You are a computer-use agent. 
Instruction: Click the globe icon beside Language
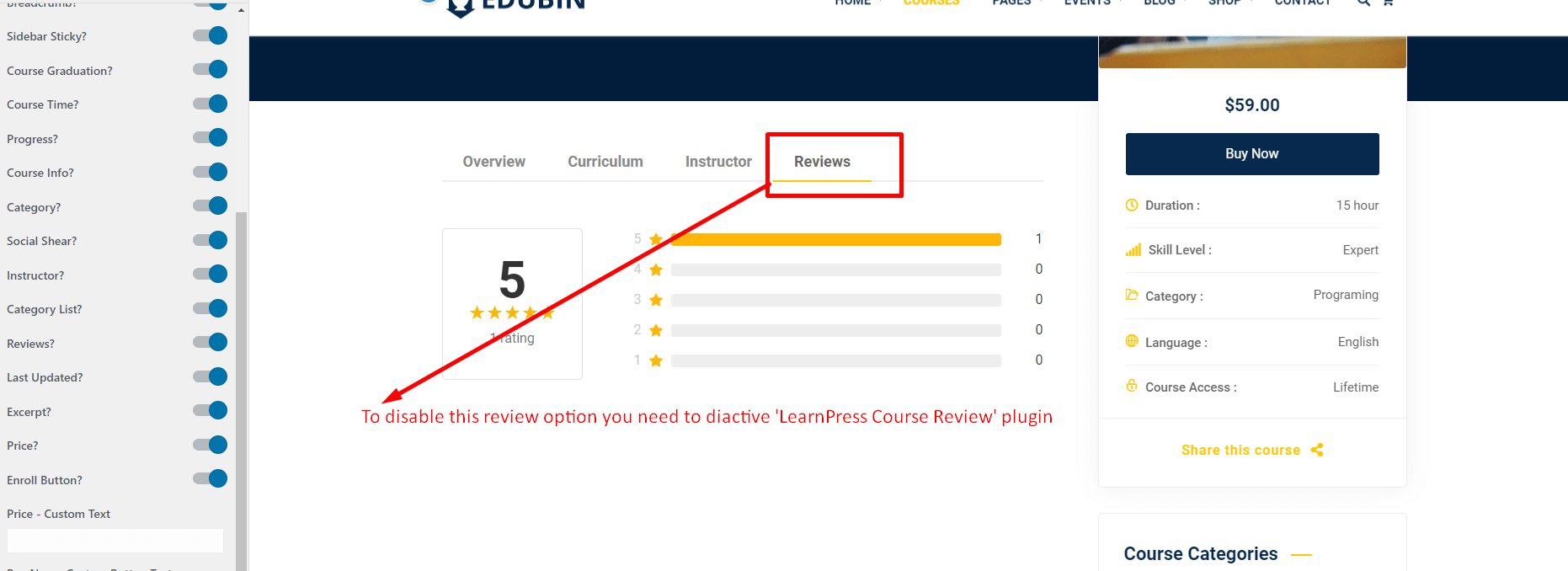tap(1132, 341)
